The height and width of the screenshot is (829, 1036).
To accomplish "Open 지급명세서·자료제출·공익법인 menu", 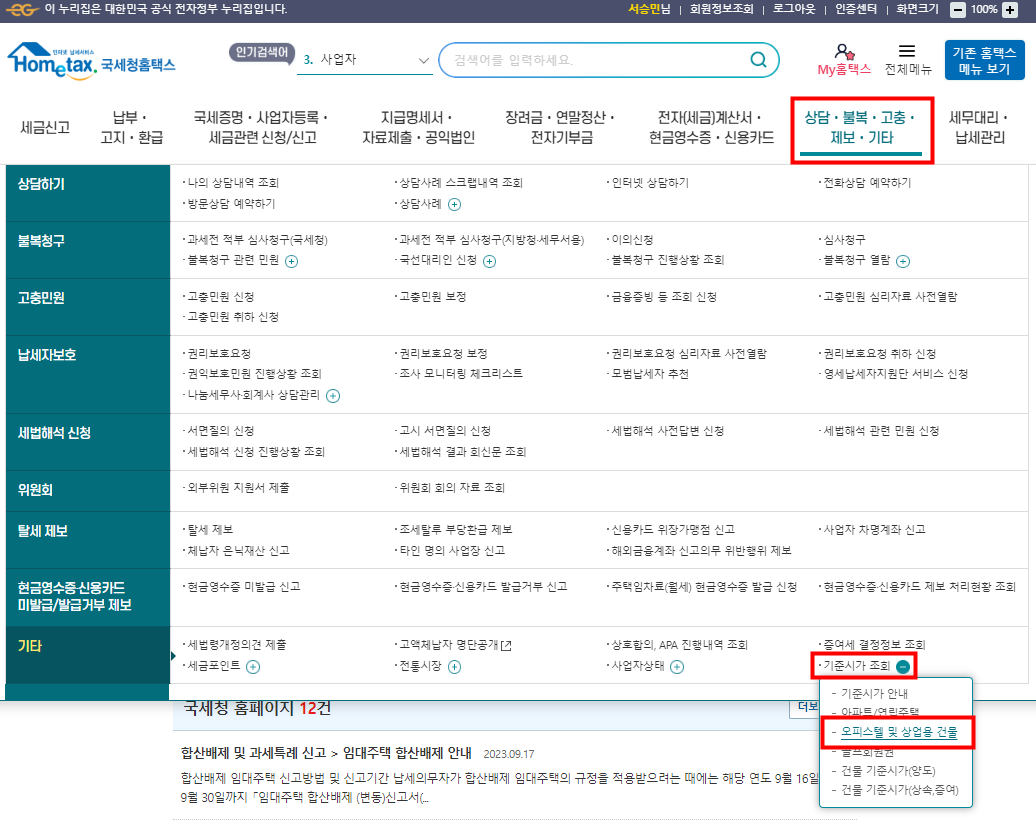I will click(418, 127).
